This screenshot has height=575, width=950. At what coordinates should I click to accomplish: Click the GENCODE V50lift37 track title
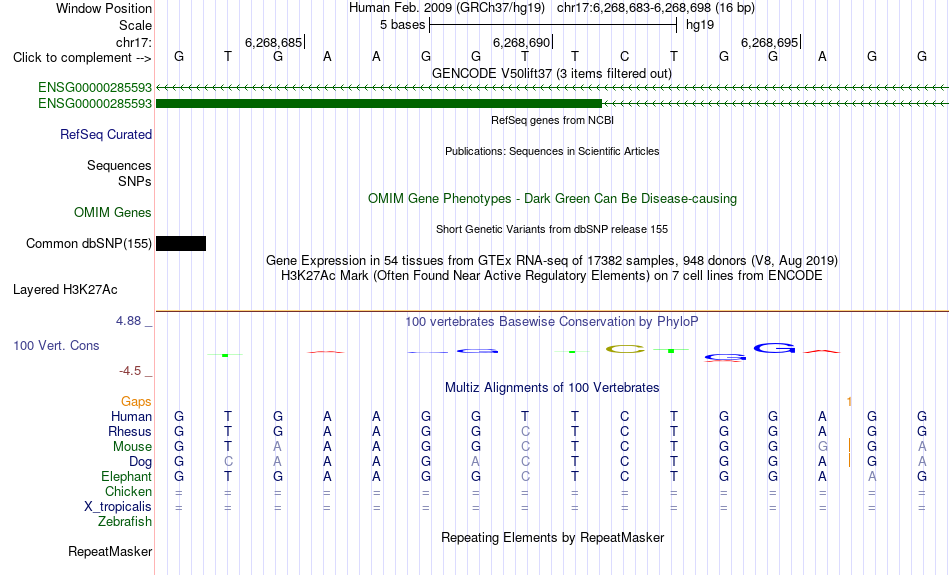(x=551, y=74)
